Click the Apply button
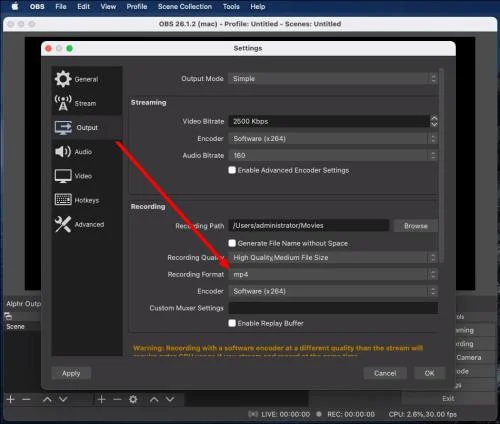The width and height of the screenshot is (500, 424). (x=71, y=373)
